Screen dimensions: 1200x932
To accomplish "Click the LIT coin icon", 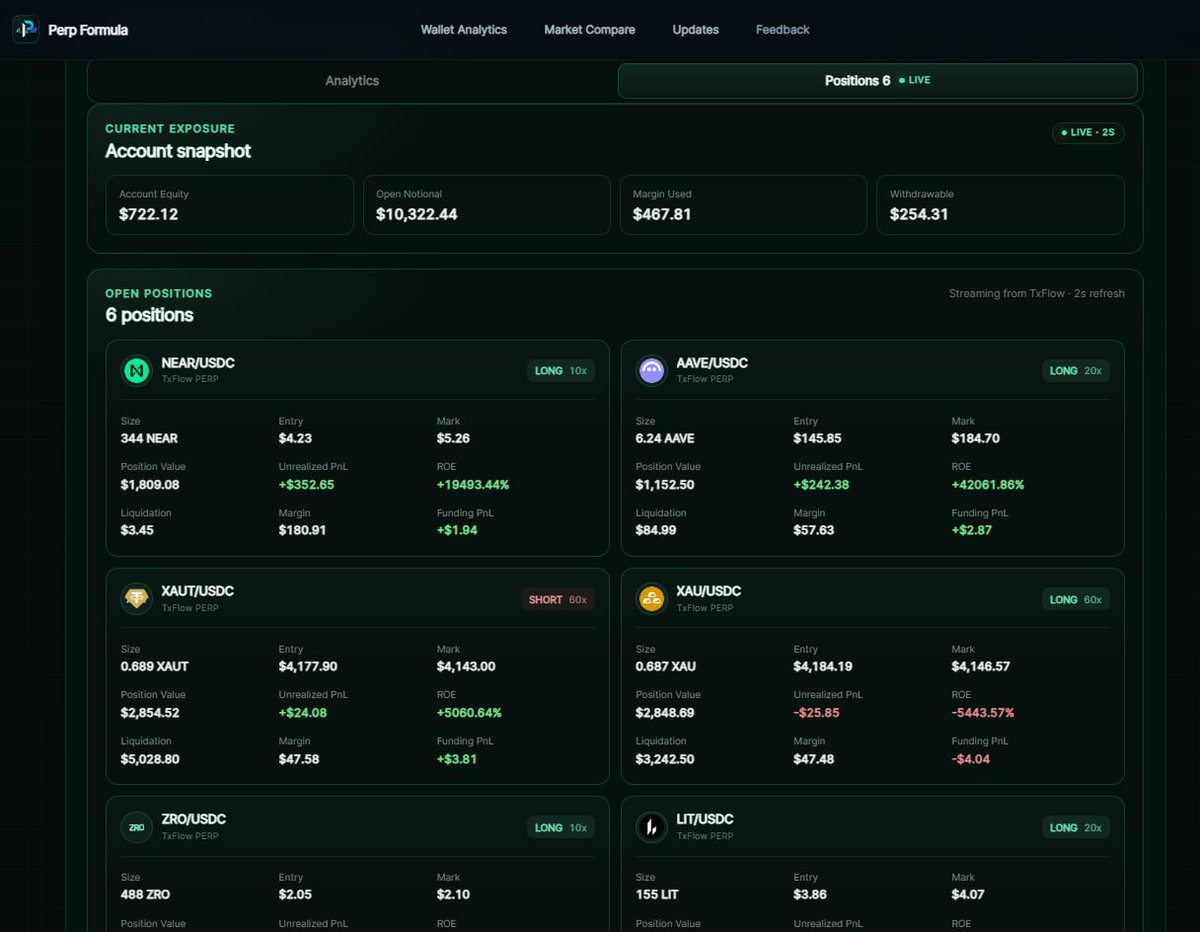I will (x=652, y=827).
